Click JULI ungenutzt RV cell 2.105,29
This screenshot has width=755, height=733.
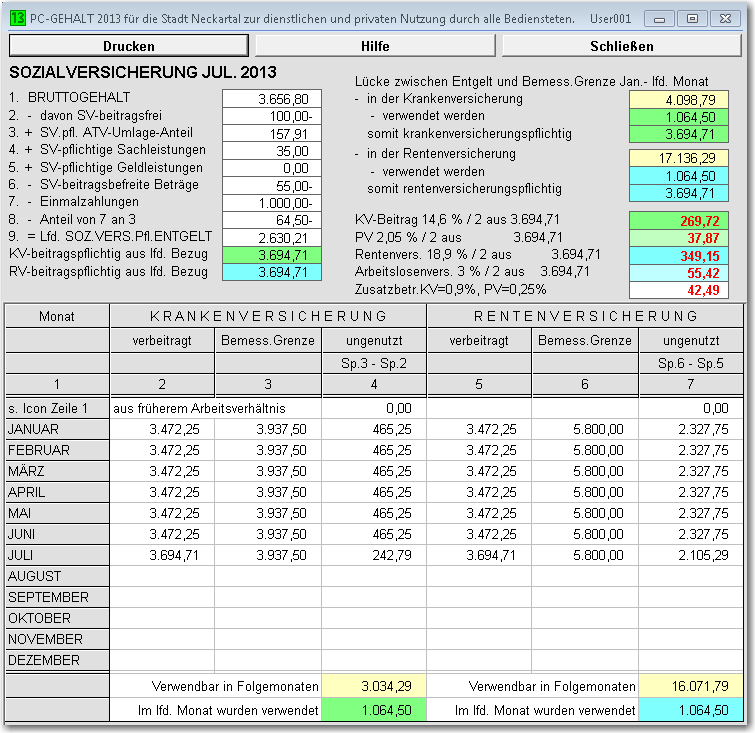(x=691, y=555)
